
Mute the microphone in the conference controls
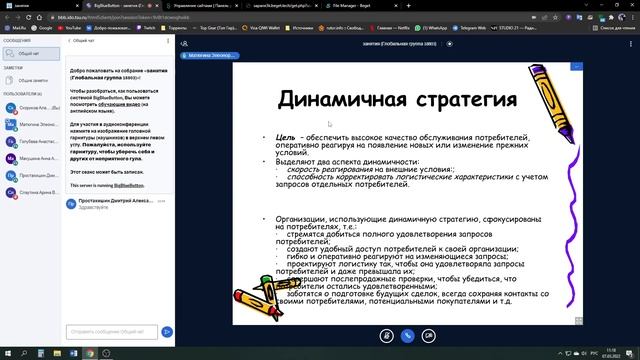387,336
